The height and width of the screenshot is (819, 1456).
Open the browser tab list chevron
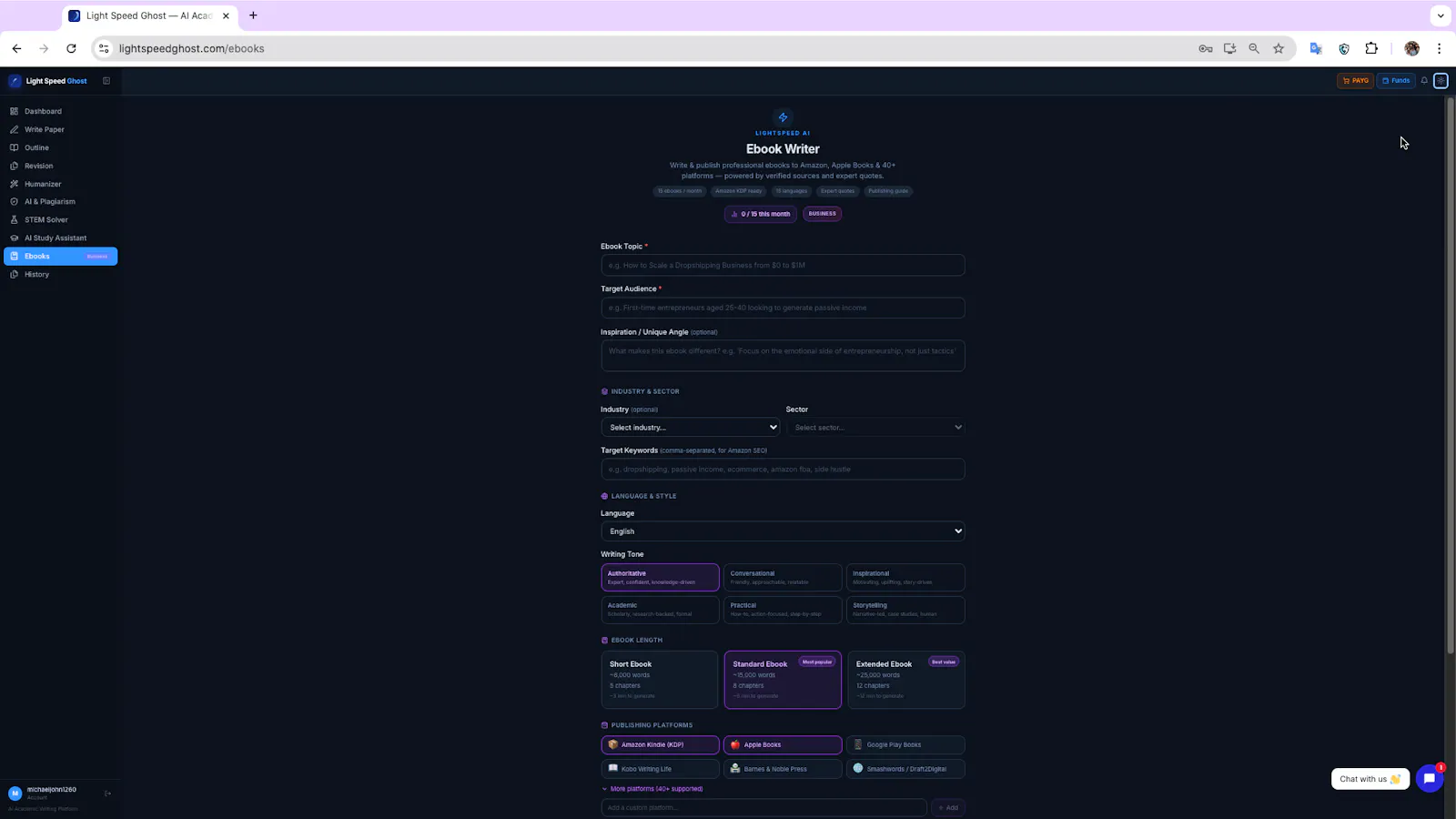pyautogui.click(x=1440, y=15)
